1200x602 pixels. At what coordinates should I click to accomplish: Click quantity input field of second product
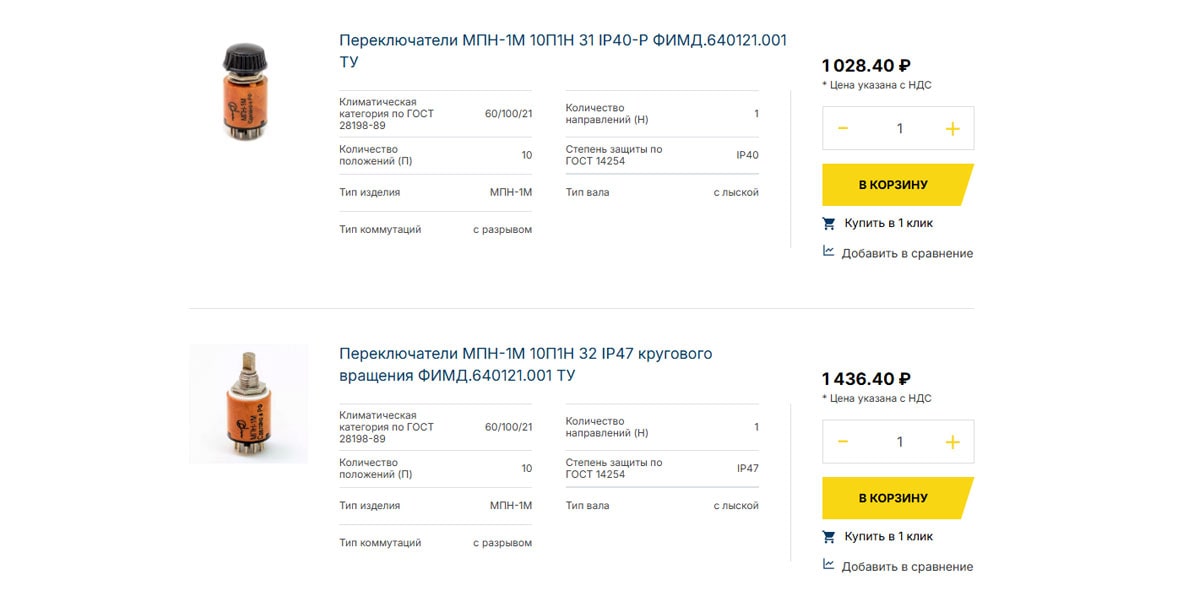(899, 442)
